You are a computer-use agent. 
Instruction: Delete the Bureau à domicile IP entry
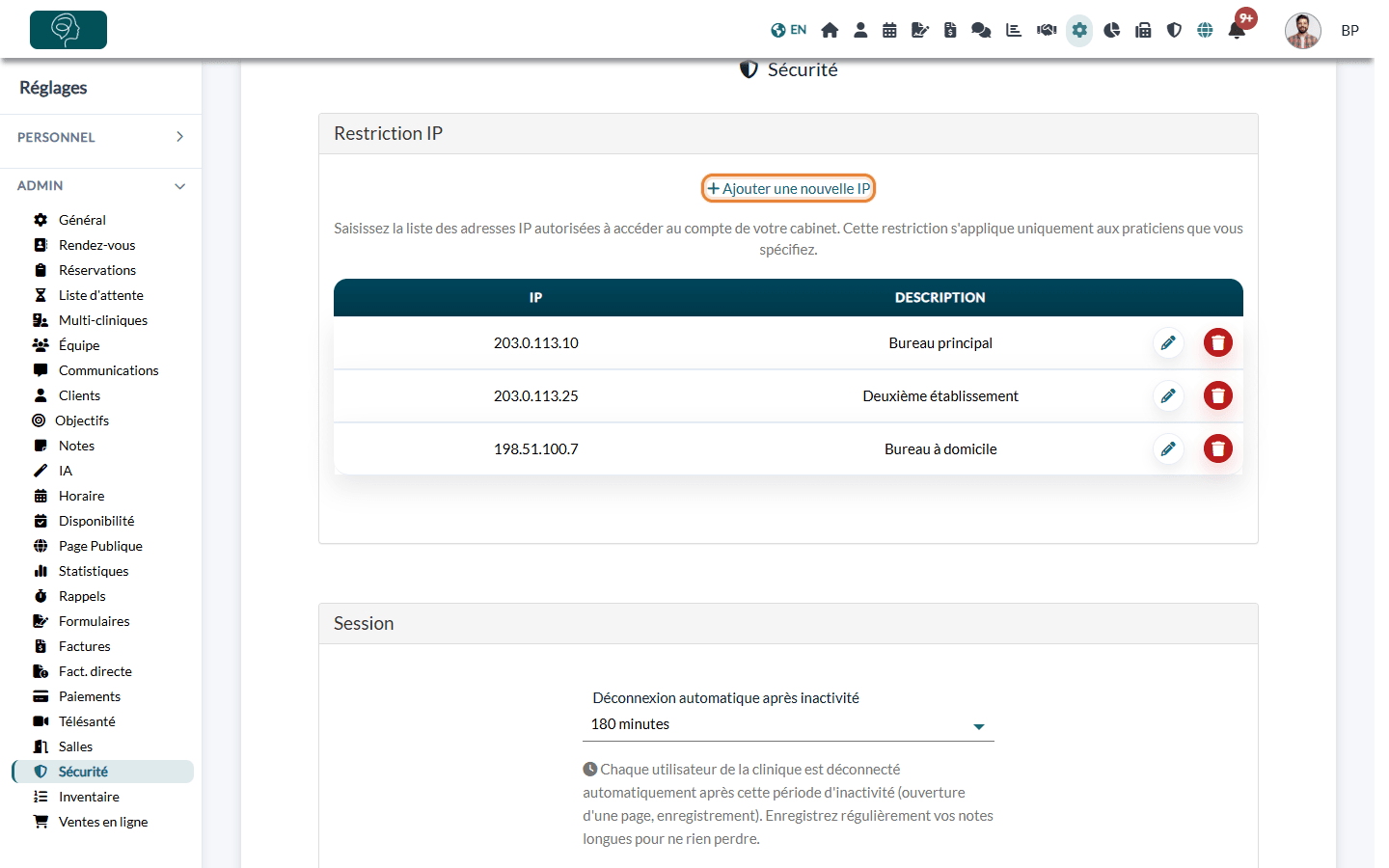pyautogui.click(x=1218, y=449)
